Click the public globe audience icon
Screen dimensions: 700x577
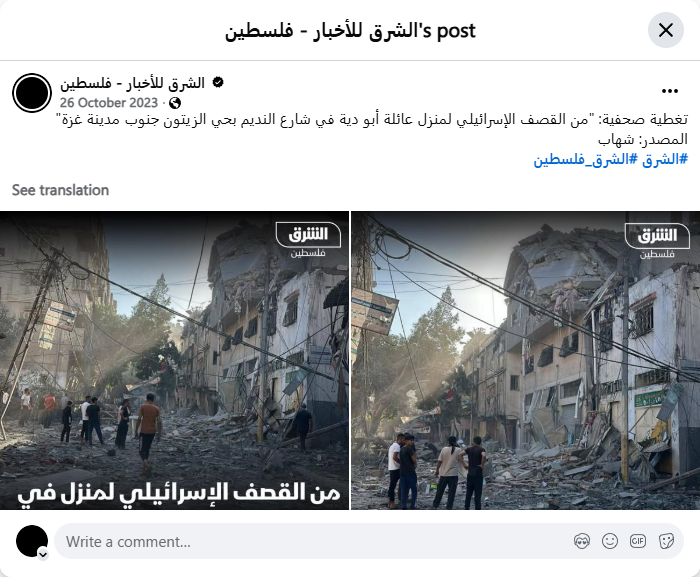pos(175,103)
